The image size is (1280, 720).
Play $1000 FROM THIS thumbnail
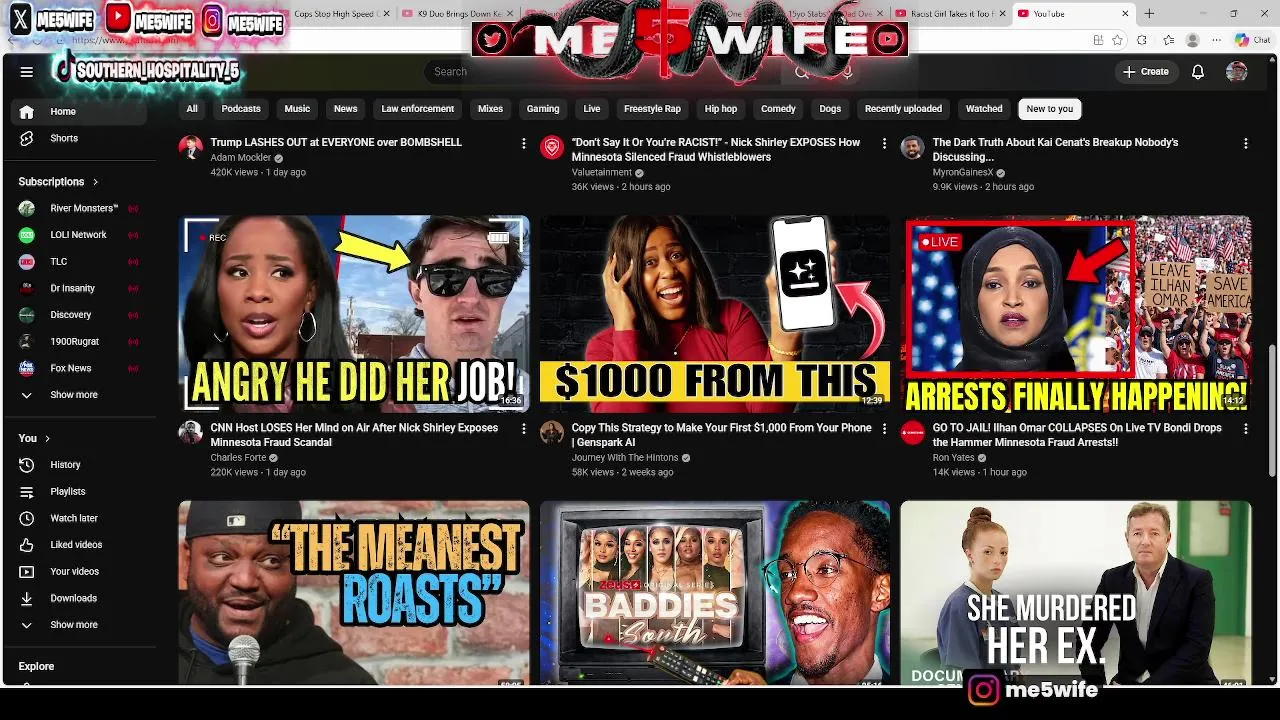(x=715, y=314)
